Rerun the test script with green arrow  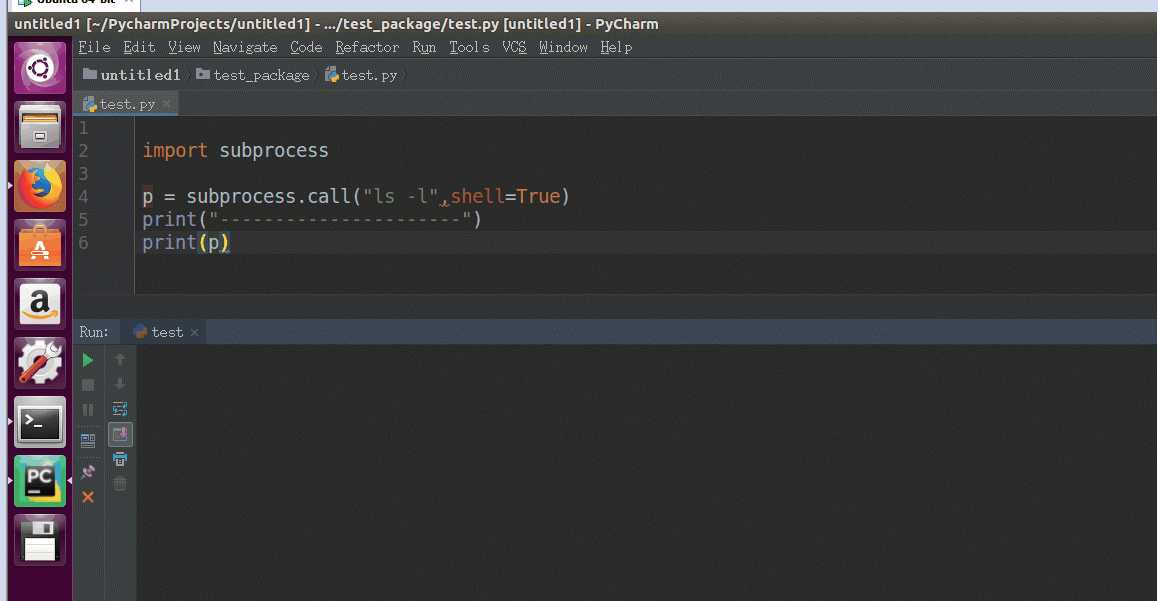(88, 360)
